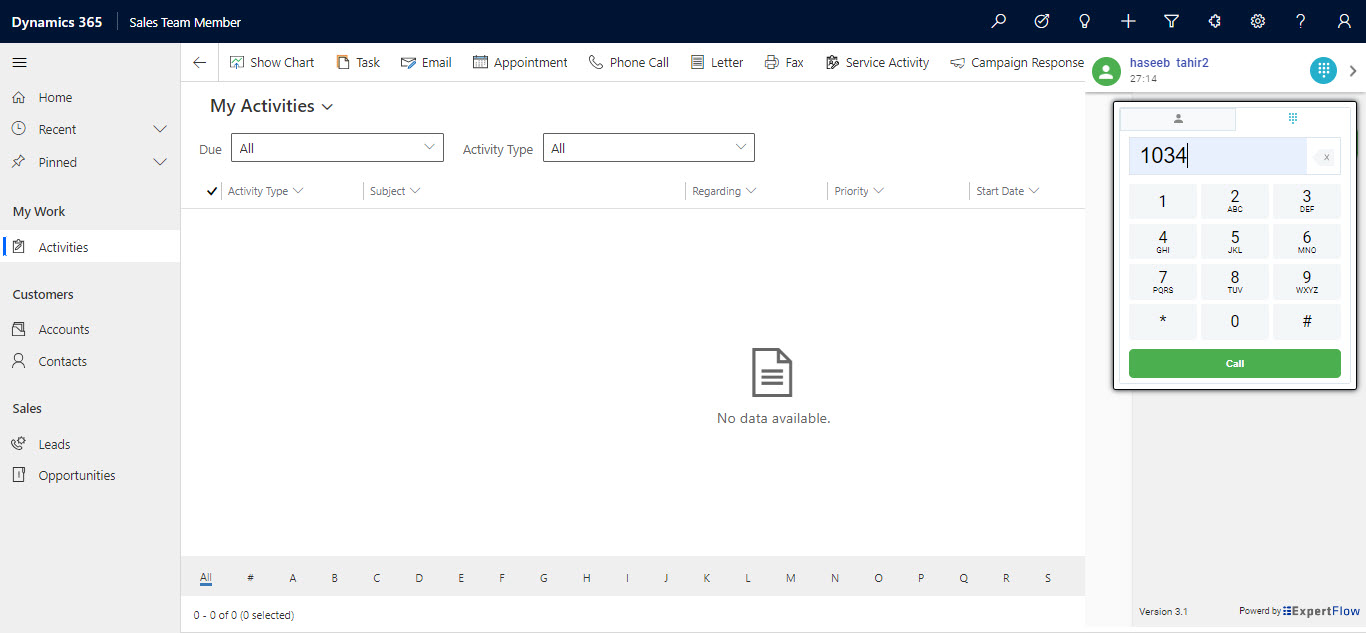
Task: Collapse the hamburger navigation menu
Action: [20, 62]
